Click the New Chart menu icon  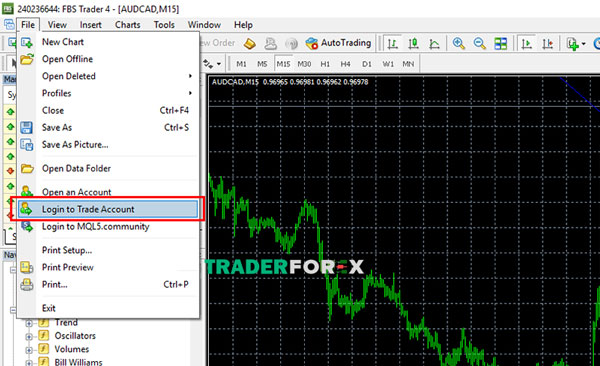[x=27, y=42]
